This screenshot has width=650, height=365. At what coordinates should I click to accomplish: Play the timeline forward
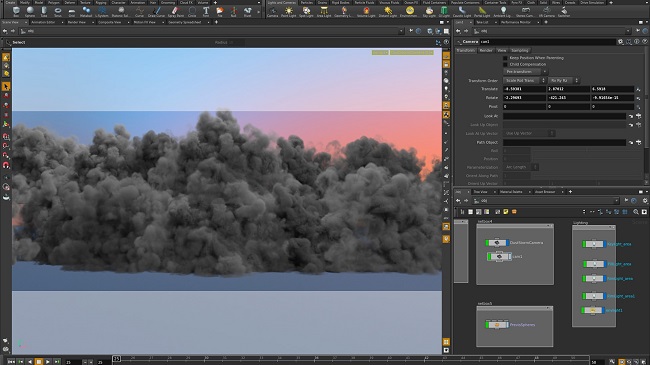coord(48,362)
